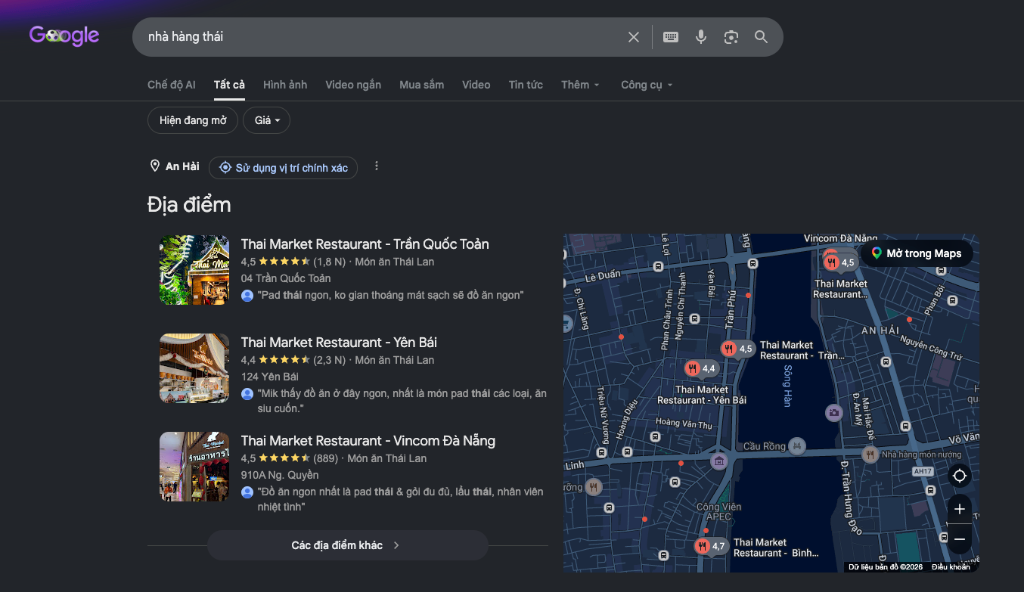Click the "Công Viên APEC" label on map
Screen dimensions: 1024x592
click(718, 511)
